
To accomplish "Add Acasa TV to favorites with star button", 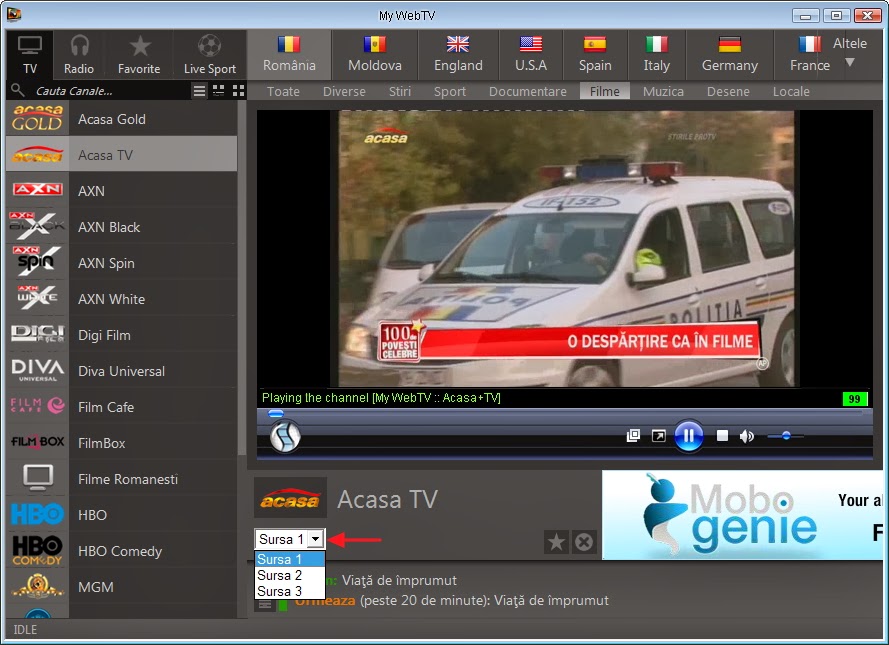I will point(556,541).
